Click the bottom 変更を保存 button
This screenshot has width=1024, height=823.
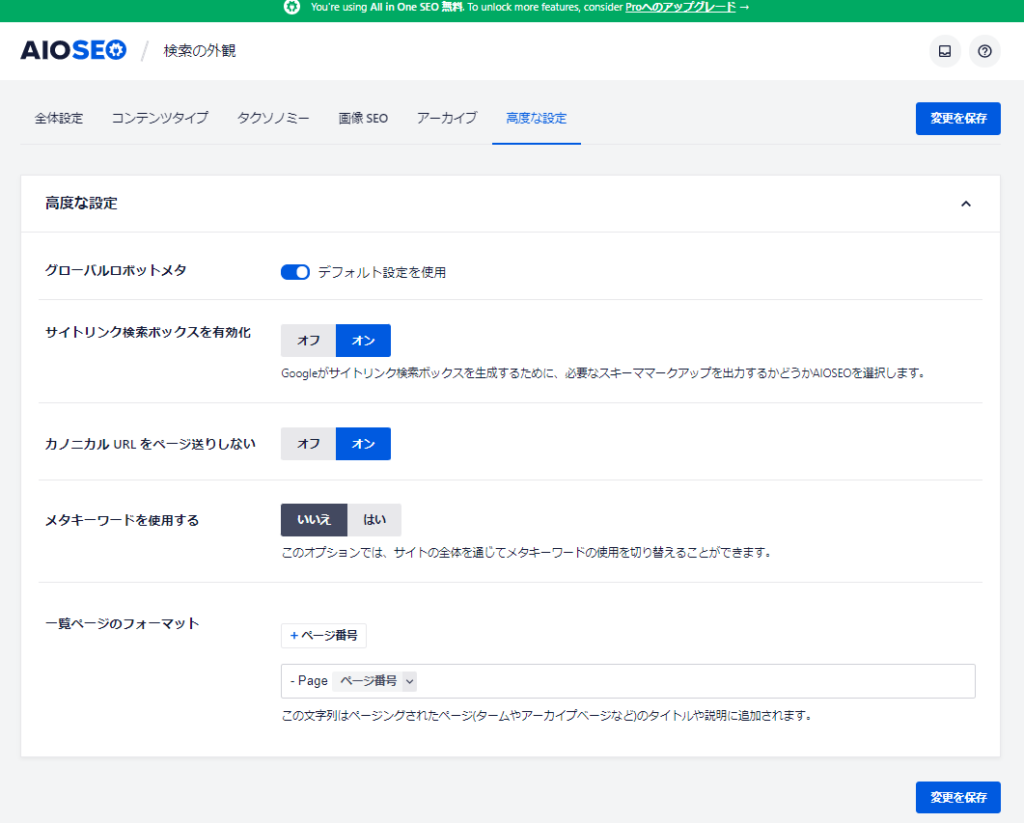(x=957, y=797)
